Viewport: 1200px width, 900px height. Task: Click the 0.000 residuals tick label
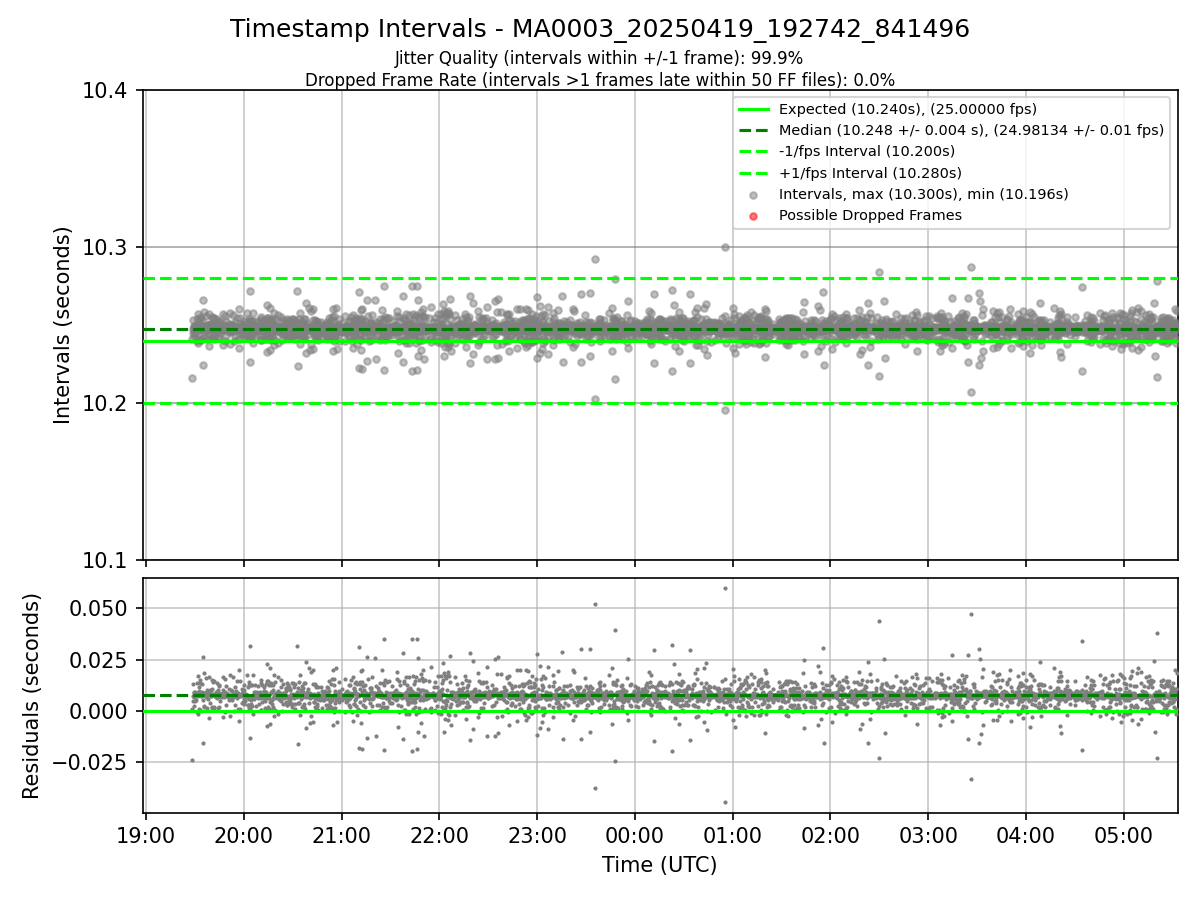click(100, 711)
